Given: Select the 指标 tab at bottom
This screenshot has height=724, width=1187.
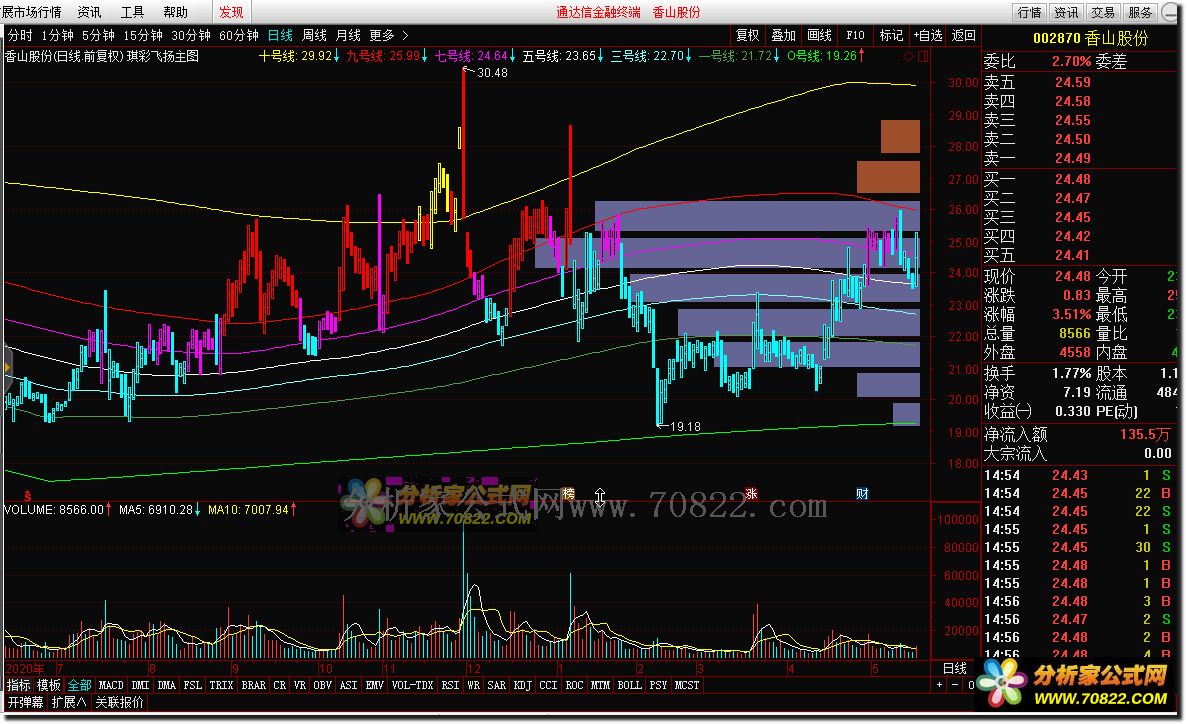Looking at the screenshot, I should [19, 685].
